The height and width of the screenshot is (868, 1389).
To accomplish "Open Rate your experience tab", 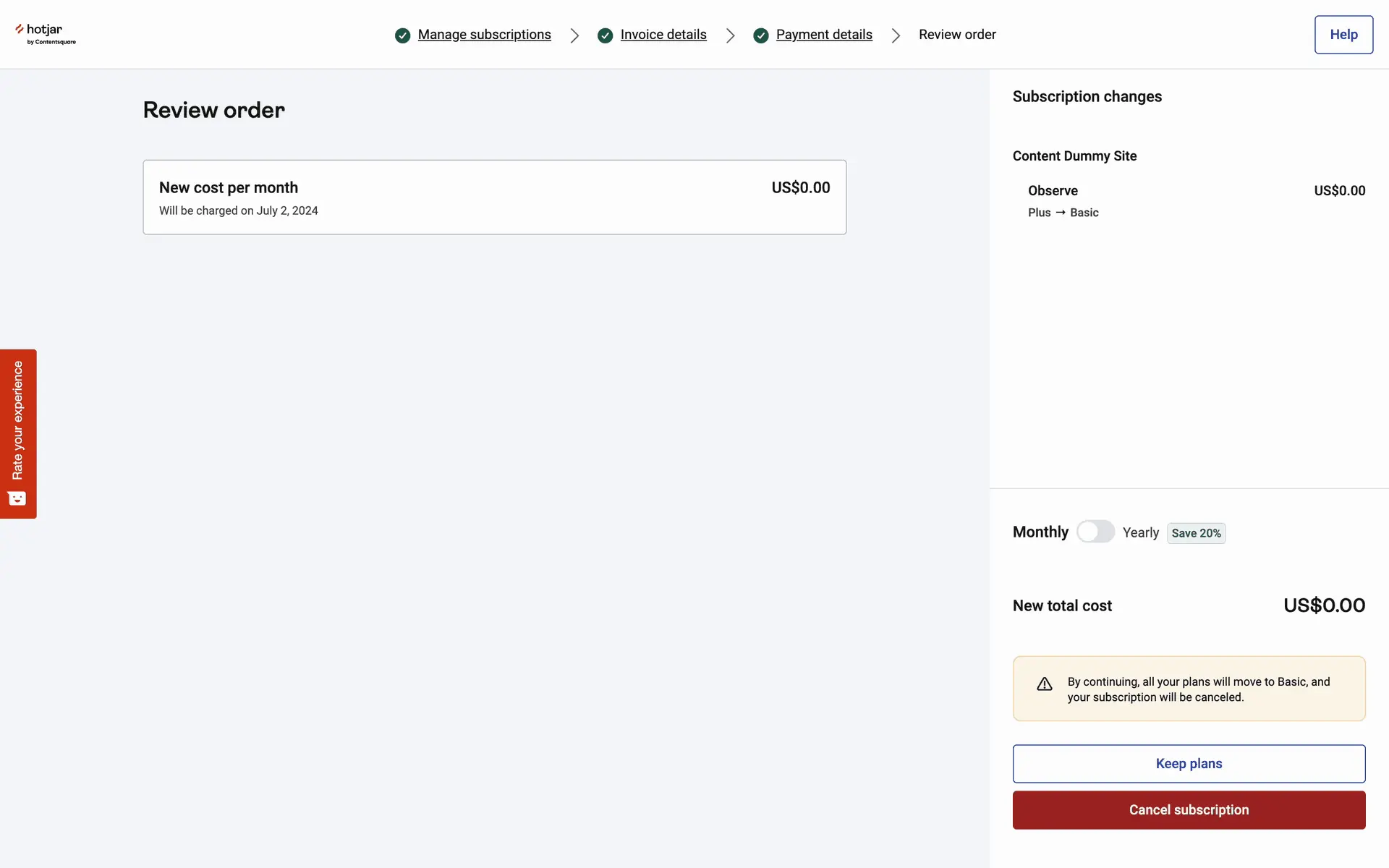I will 18,421.
